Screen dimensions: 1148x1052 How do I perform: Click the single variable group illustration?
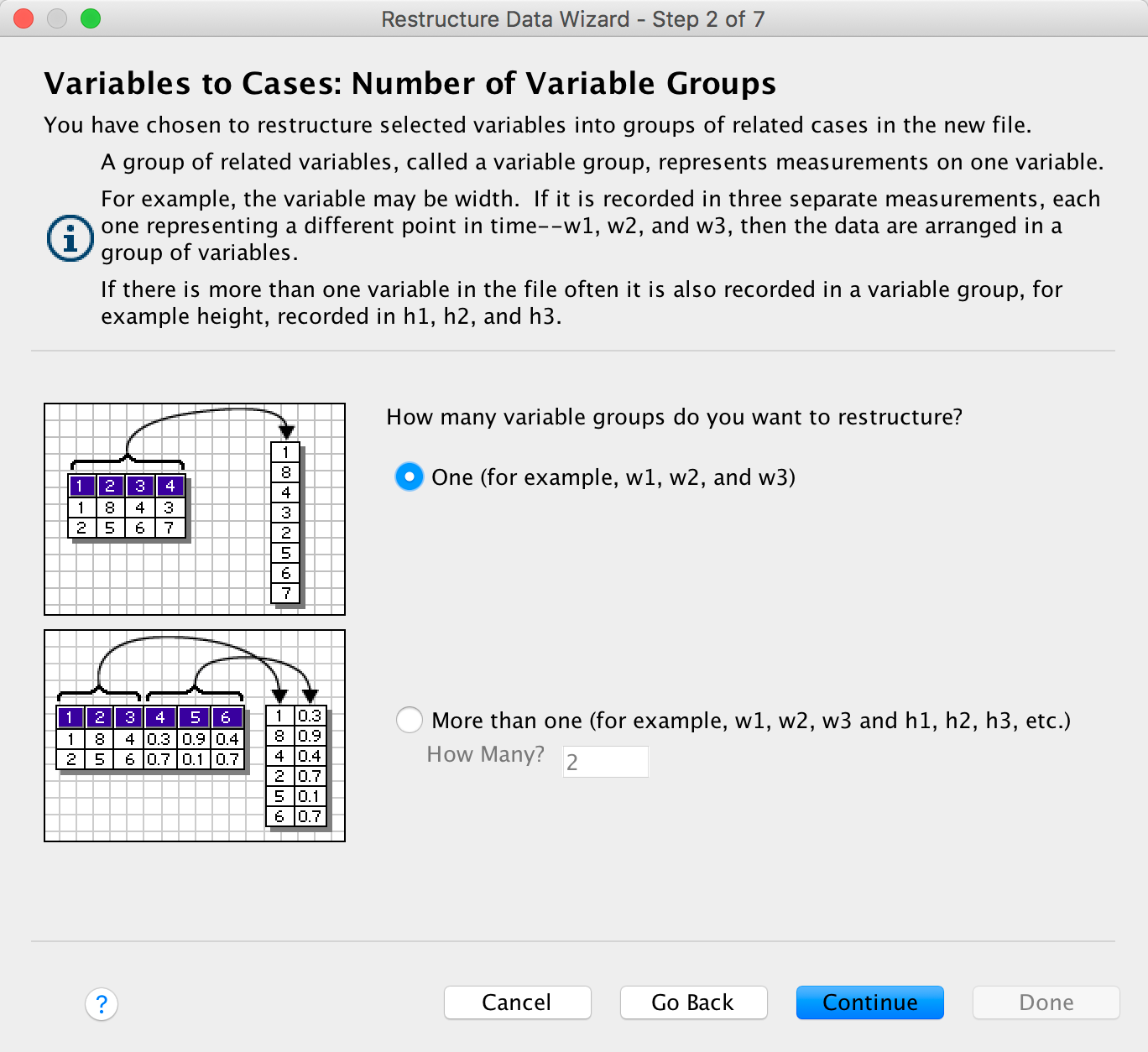(195, 509)
